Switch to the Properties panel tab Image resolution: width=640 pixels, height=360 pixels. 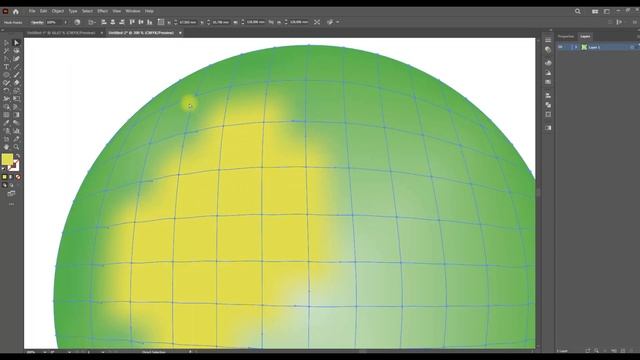566,37
